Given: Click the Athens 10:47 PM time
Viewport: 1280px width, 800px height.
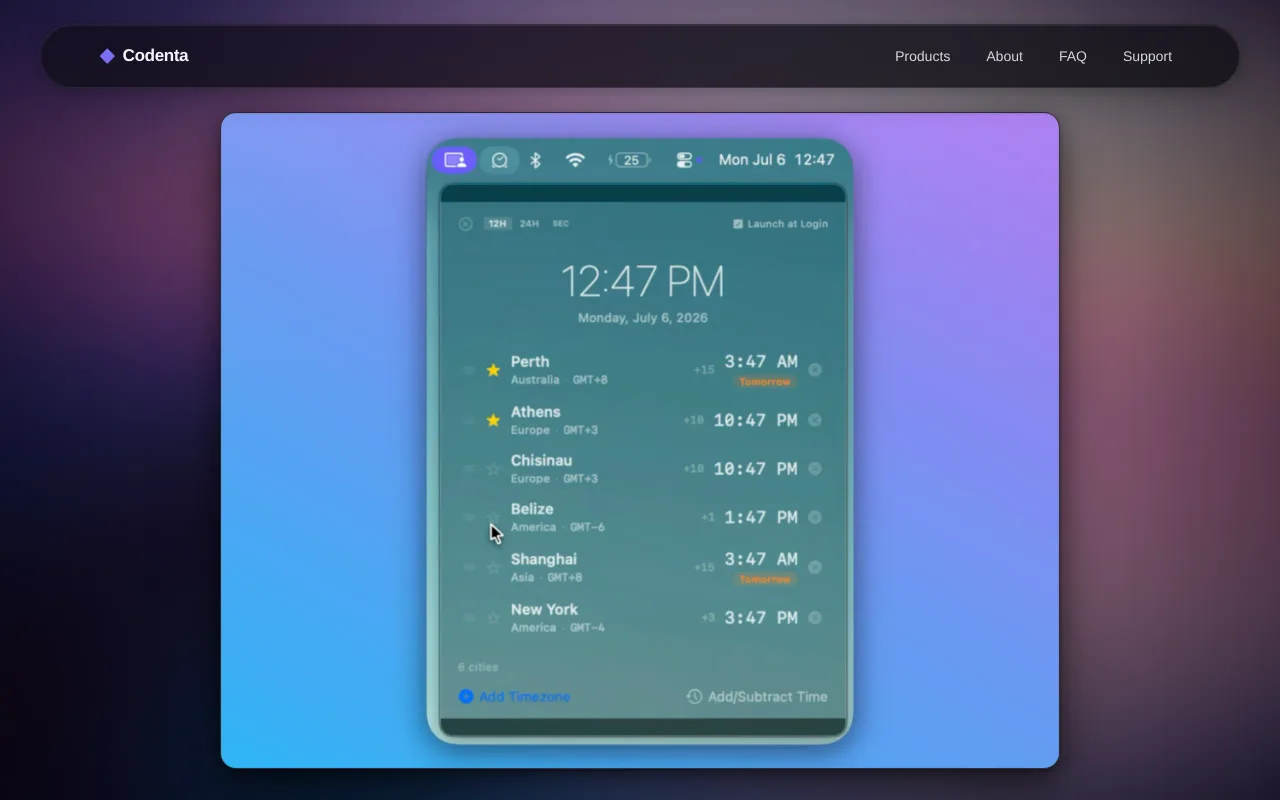Looking at the screenshot, I should click(x=755, y=420).
